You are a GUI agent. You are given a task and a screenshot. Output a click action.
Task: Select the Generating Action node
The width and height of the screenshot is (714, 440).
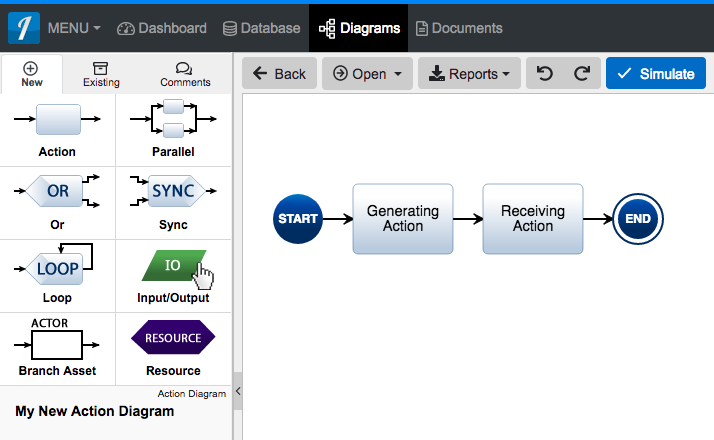pos(403,218)
